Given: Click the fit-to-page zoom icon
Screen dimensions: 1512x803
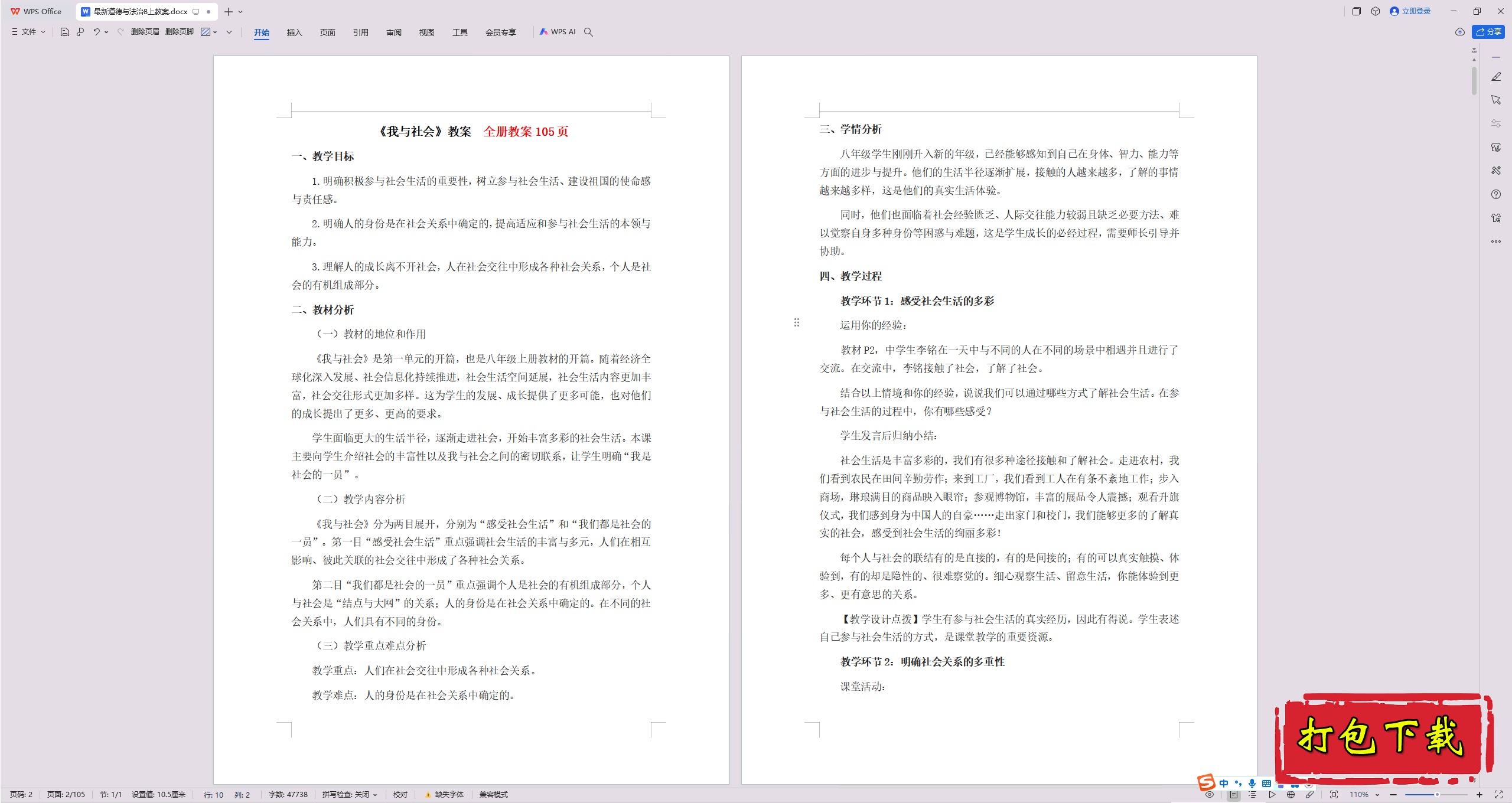Looking at the screenshot, I should tap(1334, 795).
